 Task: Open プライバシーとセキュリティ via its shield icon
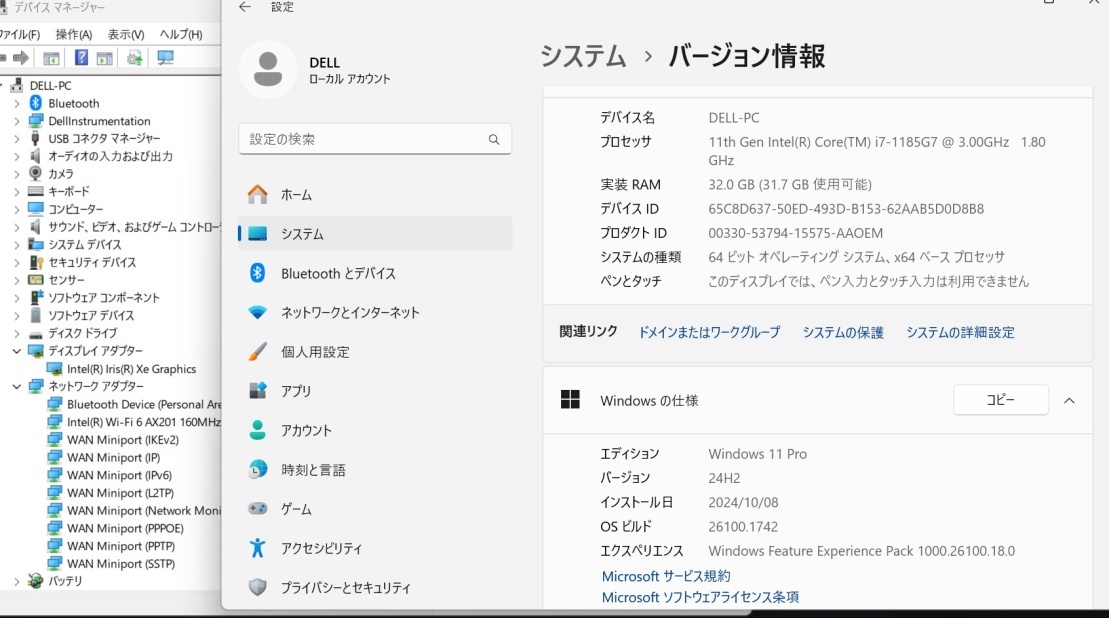(x=257, y=587)
